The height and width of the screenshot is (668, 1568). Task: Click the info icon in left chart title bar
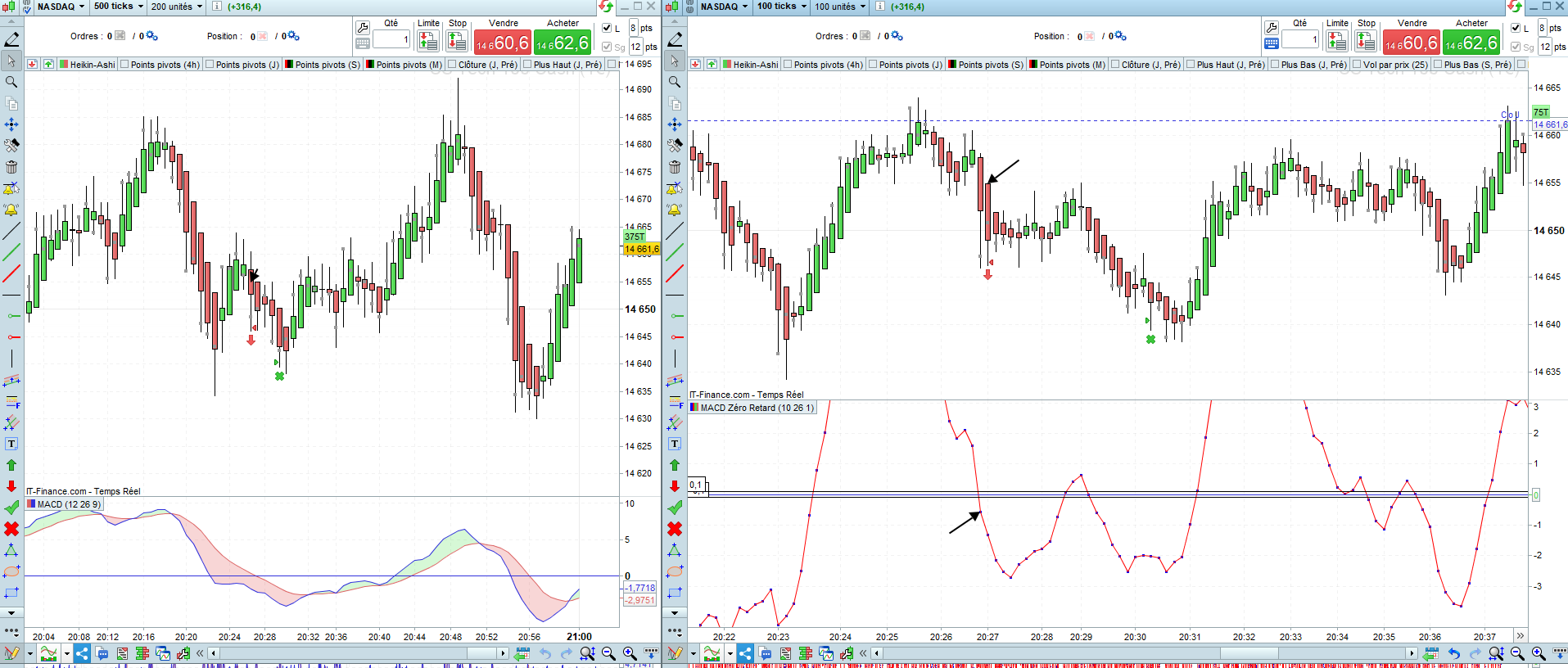[217, 7]
